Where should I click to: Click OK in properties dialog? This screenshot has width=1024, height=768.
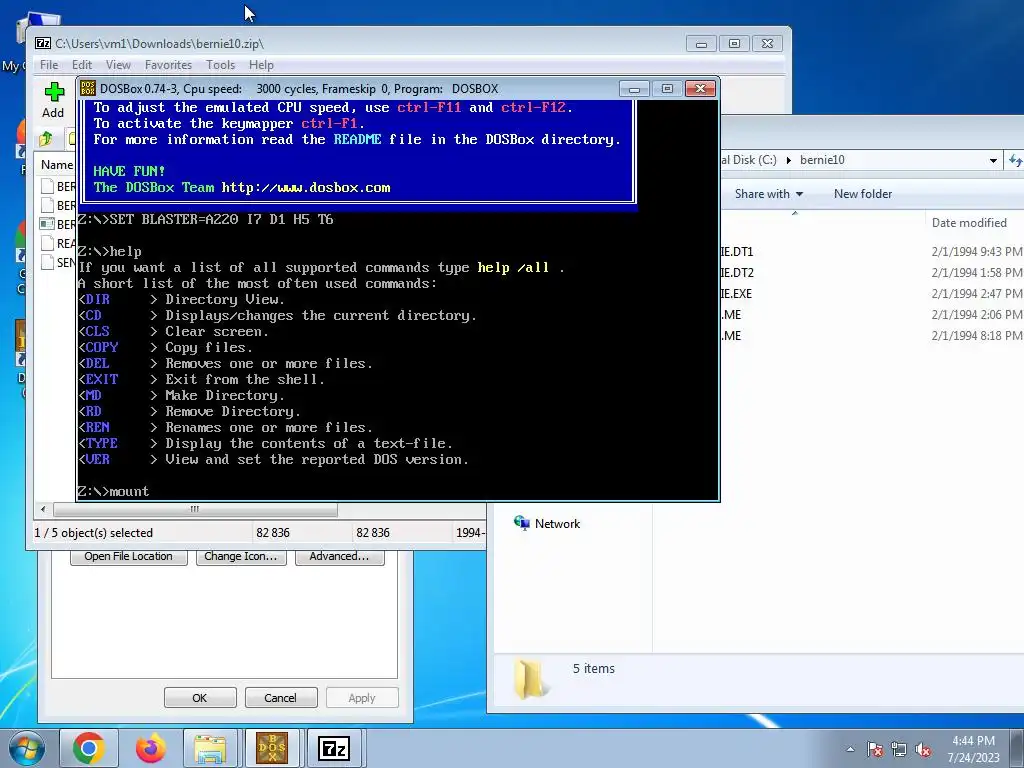[x=200, y=697]
